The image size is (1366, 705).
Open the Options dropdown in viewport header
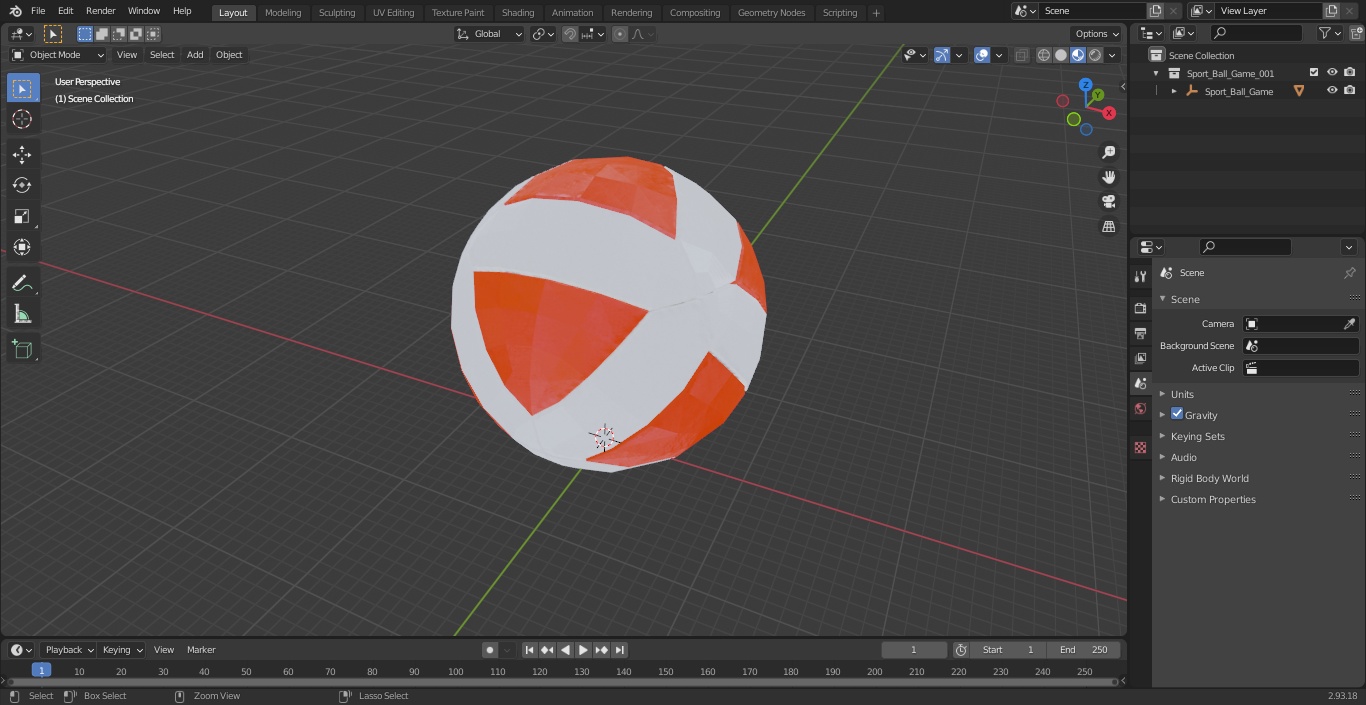pos(1097,34)
